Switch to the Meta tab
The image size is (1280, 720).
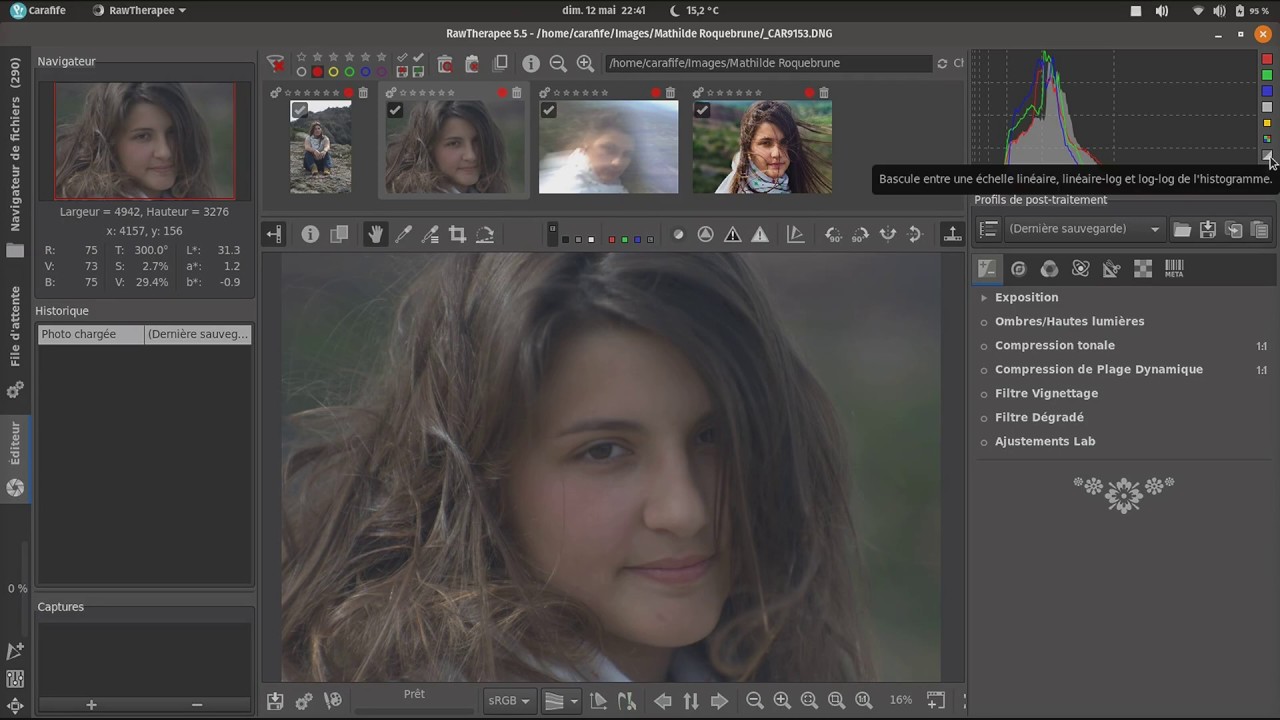coord(1174,268)
